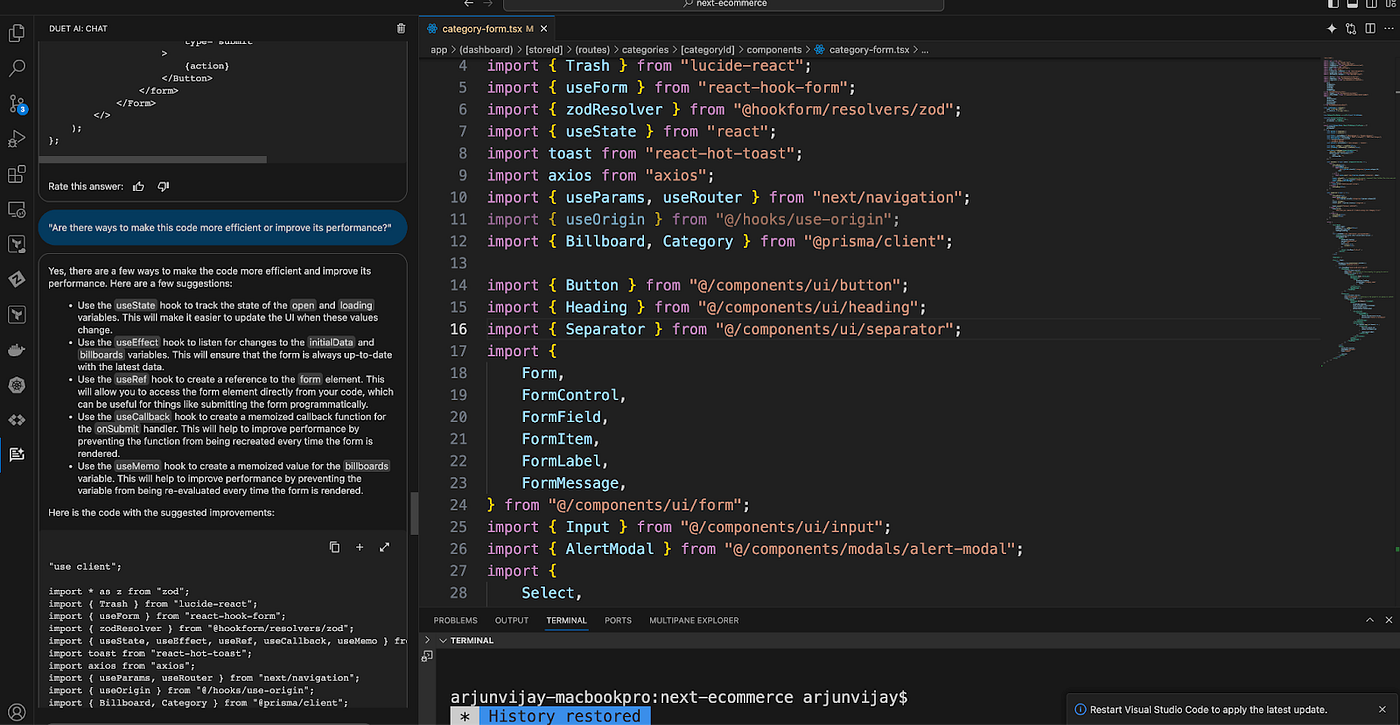Open the Remote Explorer view
Screen dimensions: 1400x725
(x=16, y=209)
